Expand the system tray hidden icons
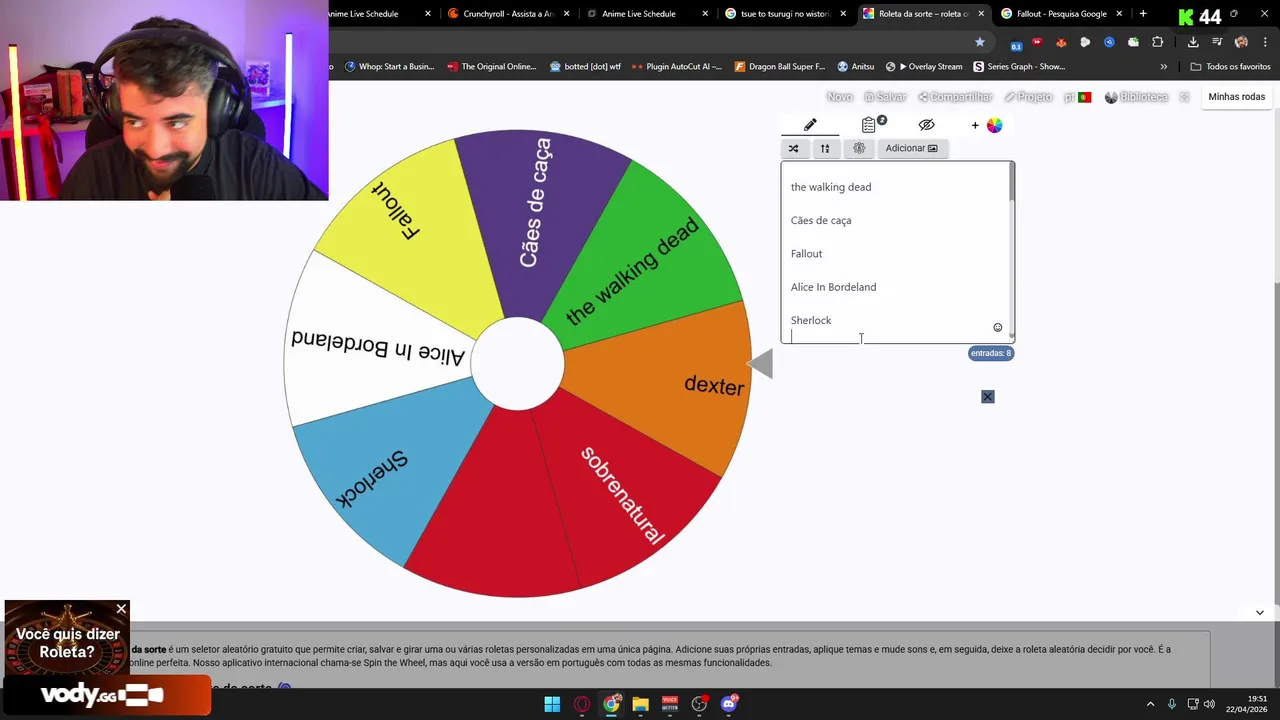 pyautogui.click(x=1150, y=704)
